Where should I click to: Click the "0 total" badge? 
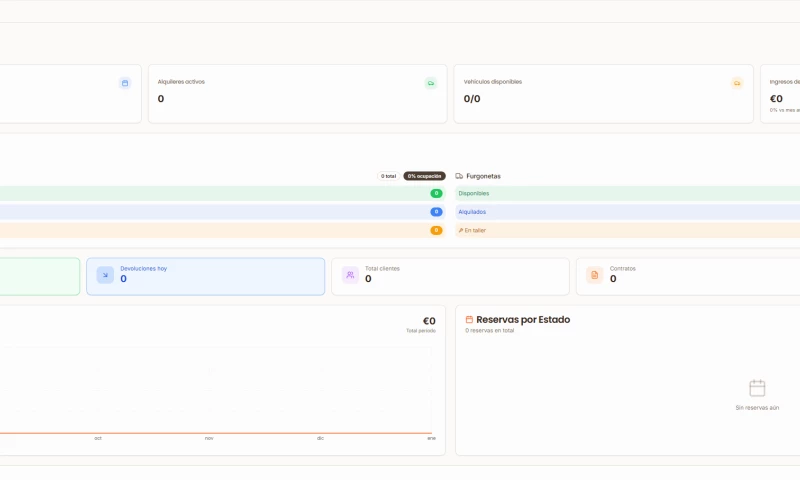388,176
